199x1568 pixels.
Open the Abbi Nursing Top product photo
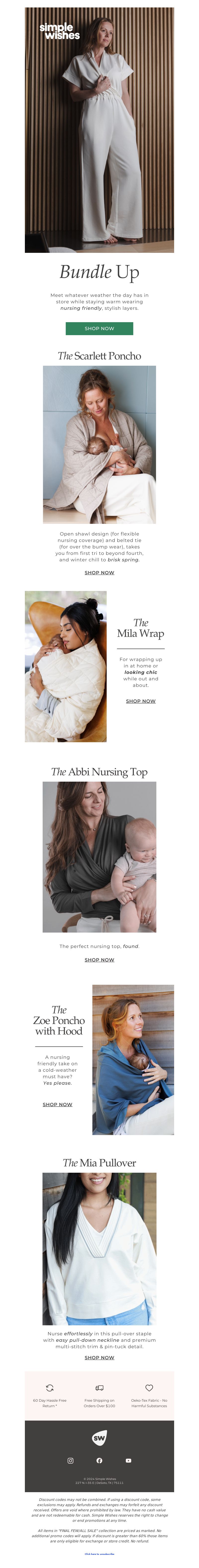click(99, 856)
